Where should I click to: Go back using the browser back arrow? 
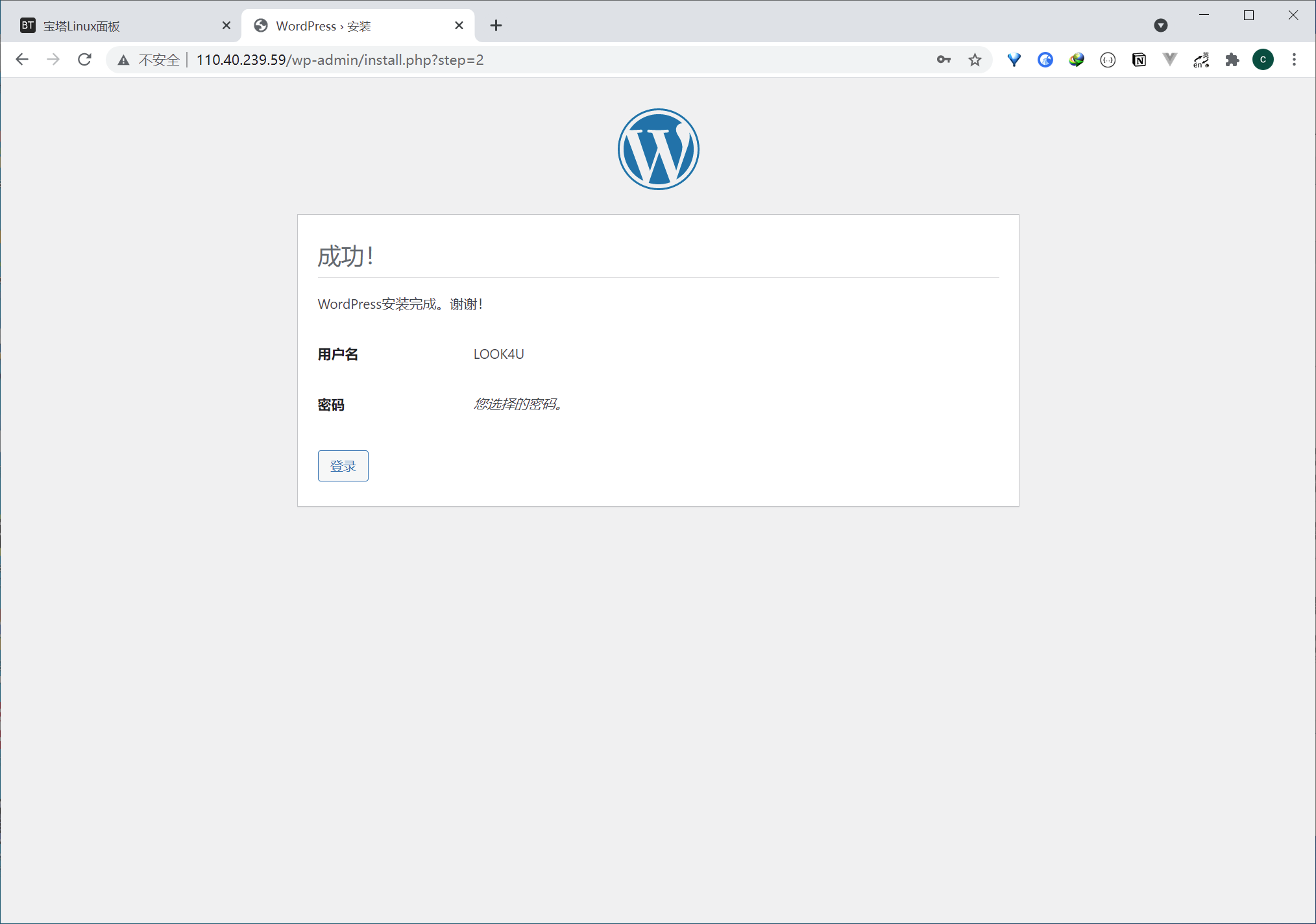coord(22,60)
